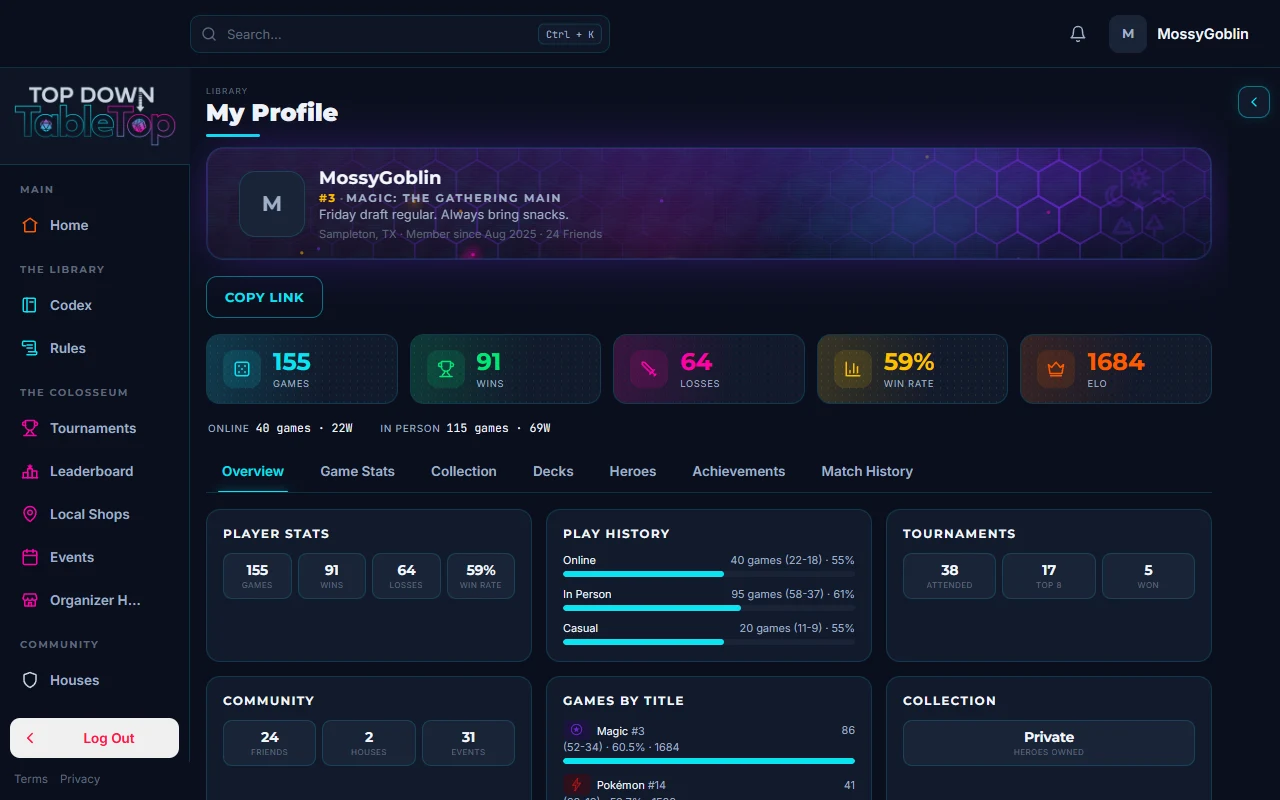
Task: Open the Privacy link
Action: [x=80, y=779]
